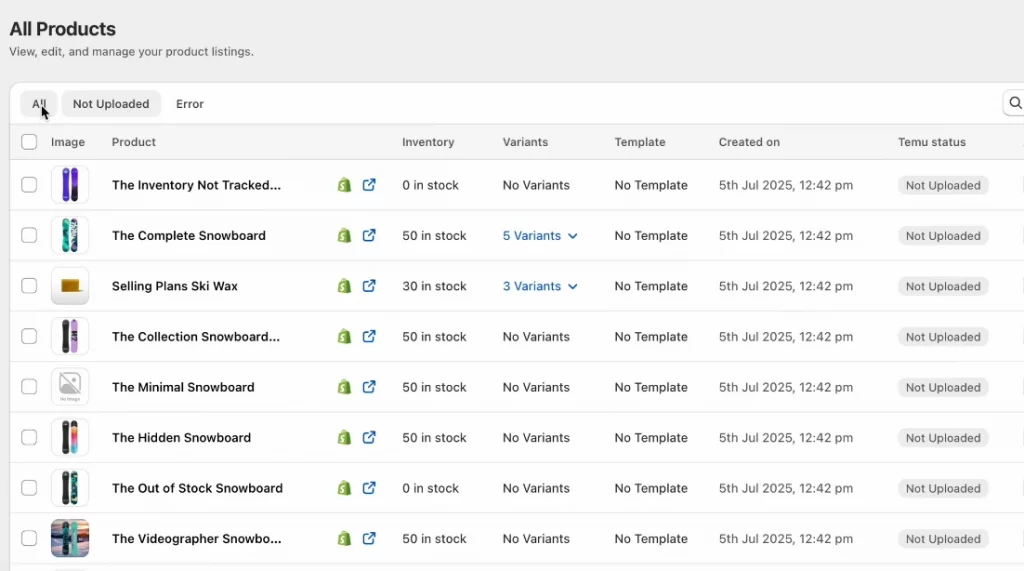This screenshot has width=1024, height=571.
Task: Switch to the Not Uploaded tab
Action: click(111, 104)
